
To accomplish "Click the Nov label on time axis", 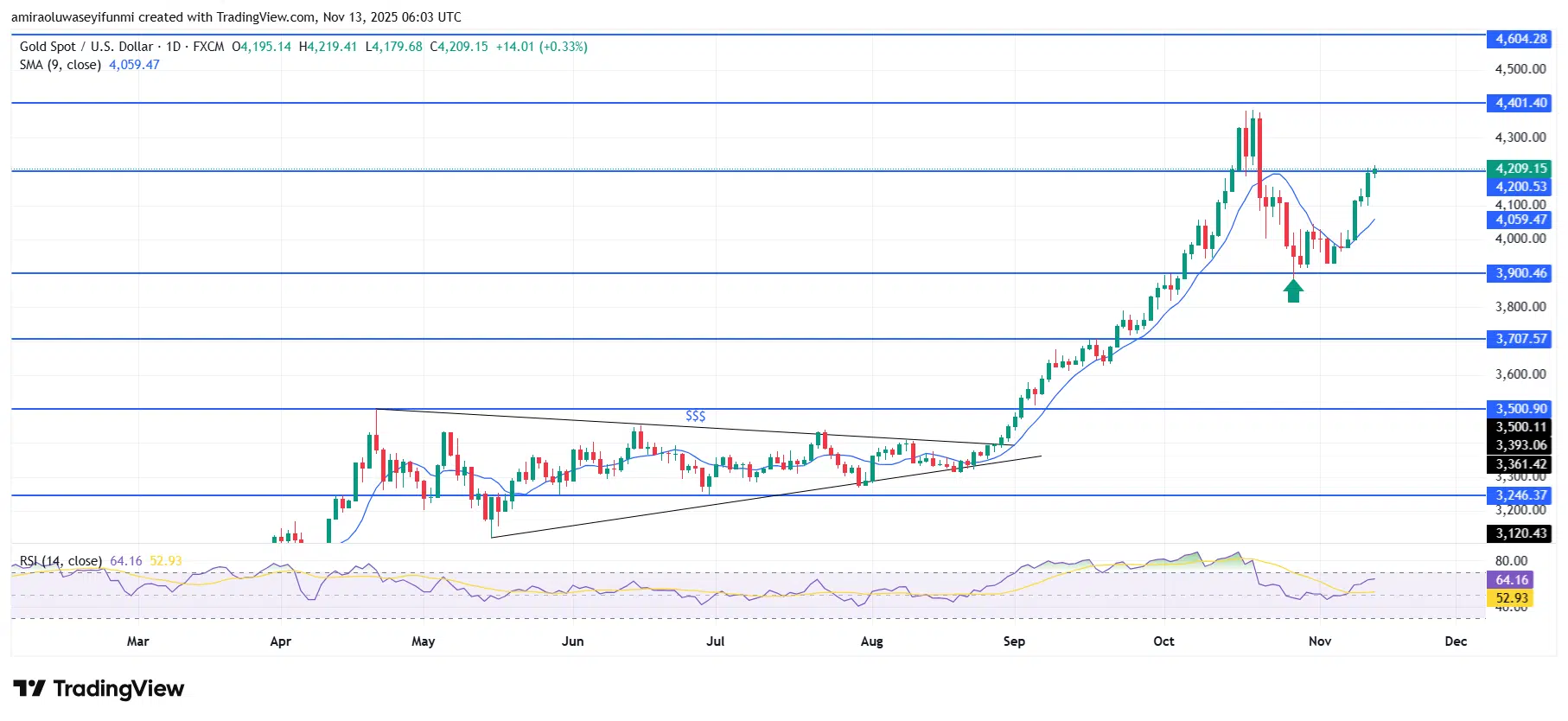I will pyautogui.click(x=1319, y=641).
